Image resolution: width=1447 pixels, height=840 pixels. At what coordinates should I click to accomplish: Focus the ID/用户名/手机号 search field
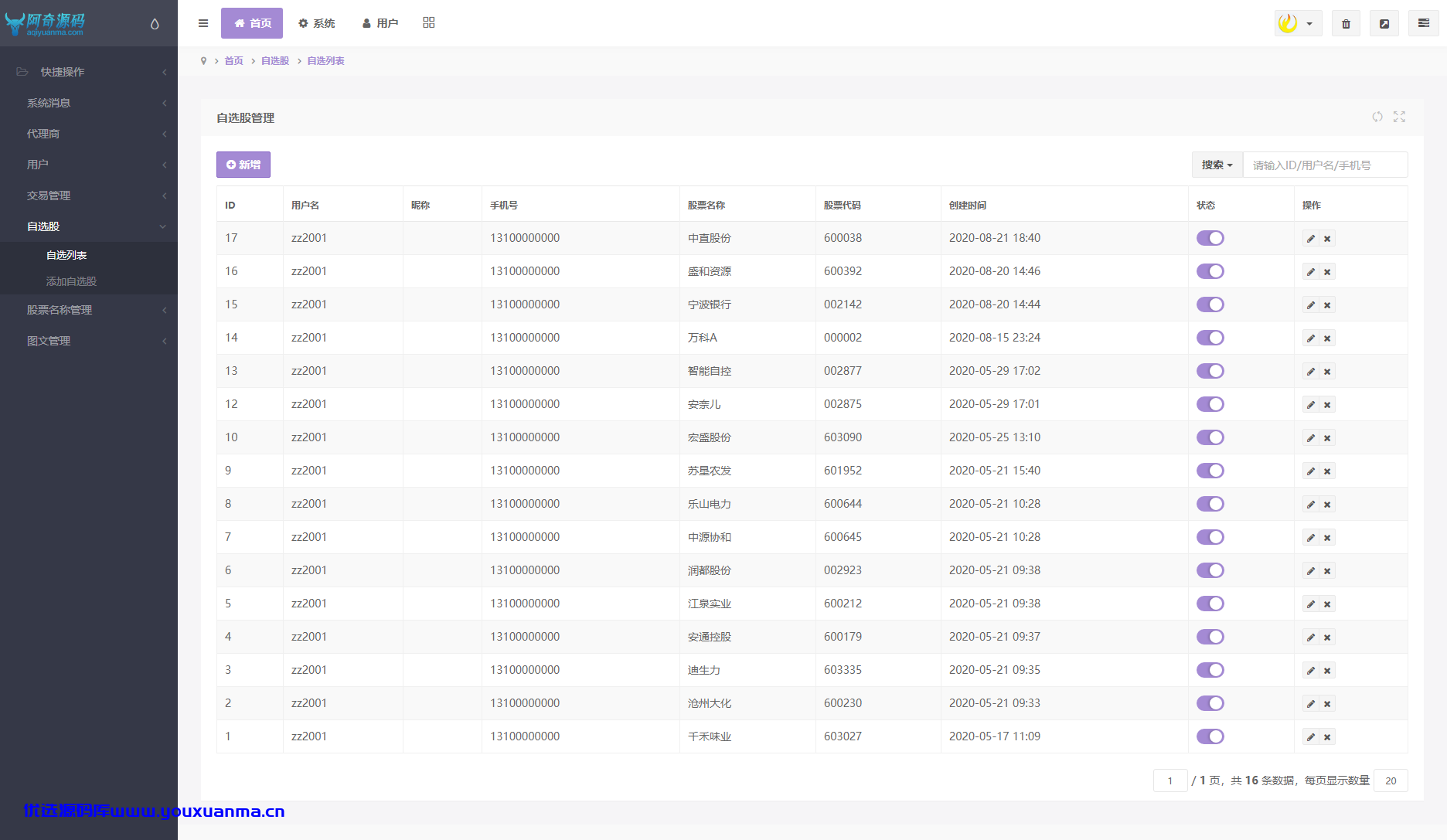tap(1325, 165)
